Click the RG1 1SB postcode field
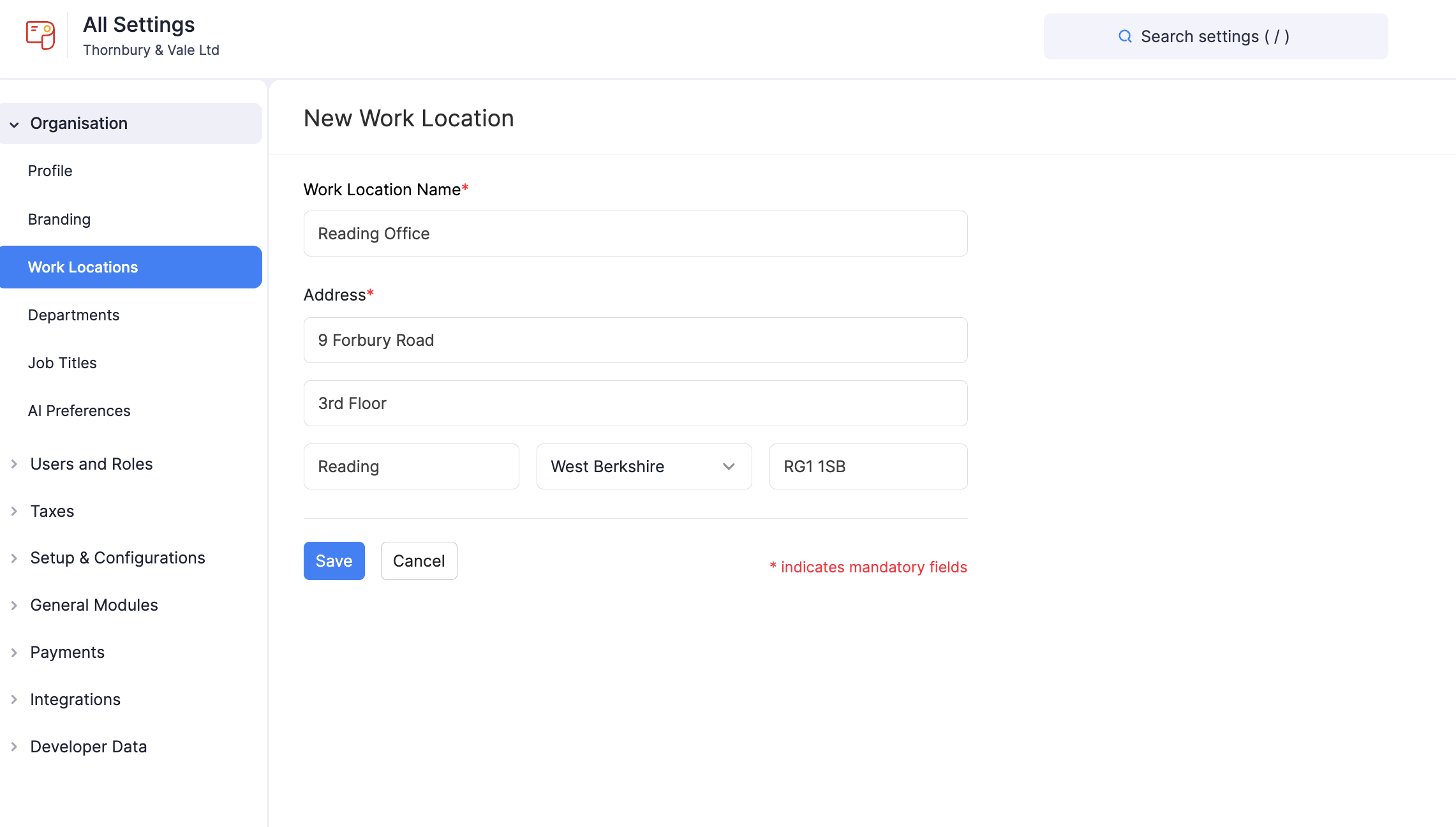This screenshot has height=827, width=1456. 868,466
